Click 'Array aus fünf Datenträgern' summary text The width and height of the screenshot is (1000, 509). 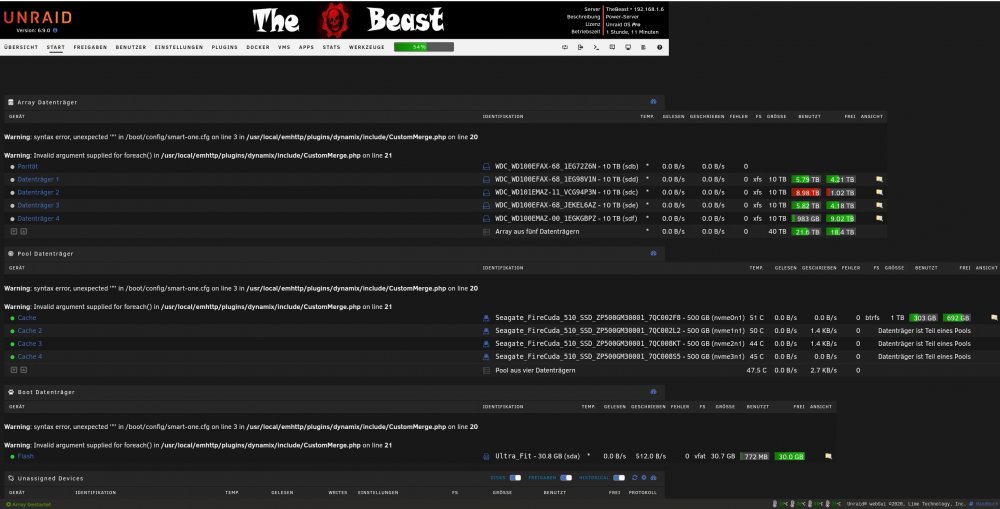tap(537, 232)
